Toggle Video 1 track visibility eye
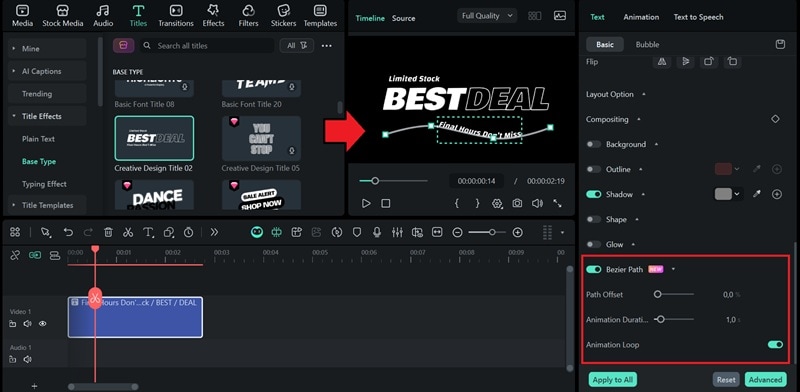800x392 pixels. pyautogui.click(x=42, y=324)
